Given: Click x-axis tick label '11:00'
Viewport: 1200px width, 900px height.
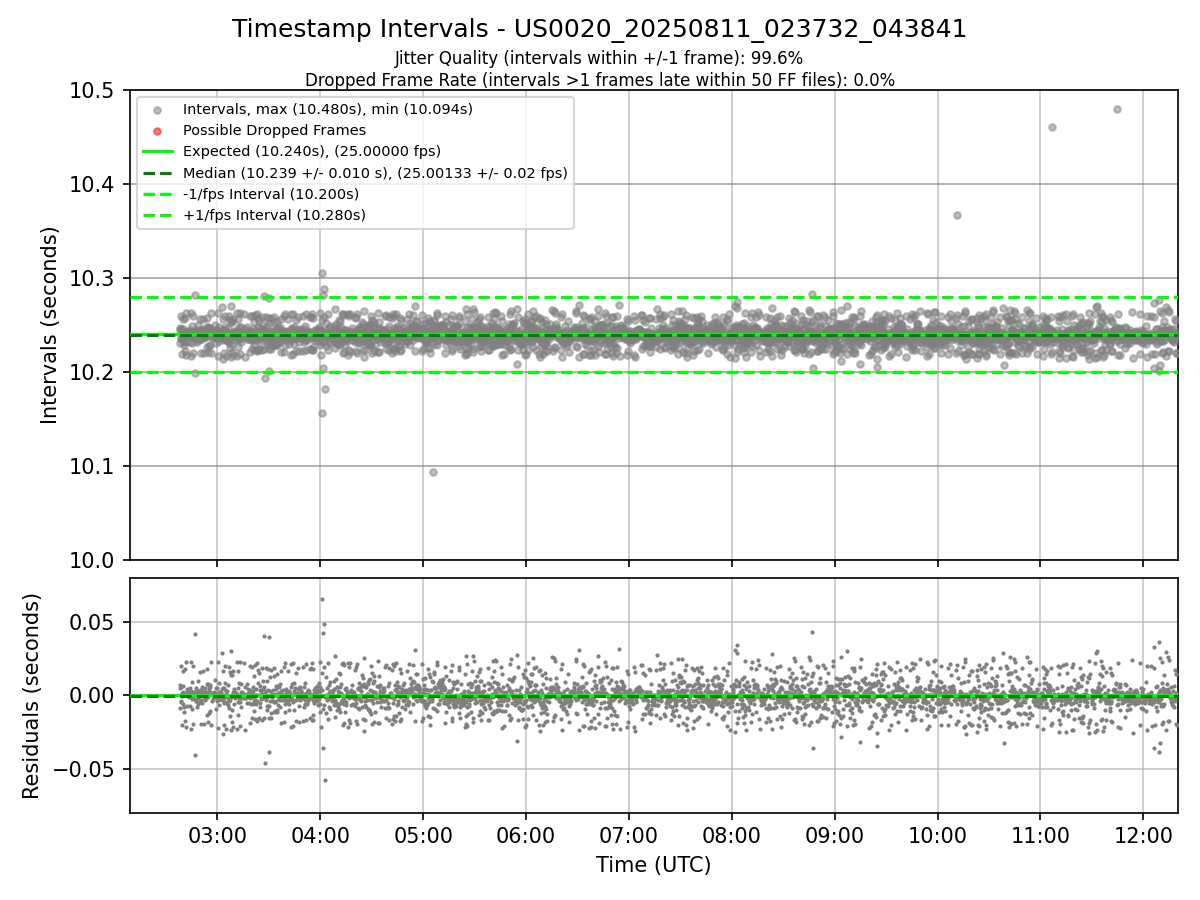Looking at the screenshot, I should coord(1041,834).
